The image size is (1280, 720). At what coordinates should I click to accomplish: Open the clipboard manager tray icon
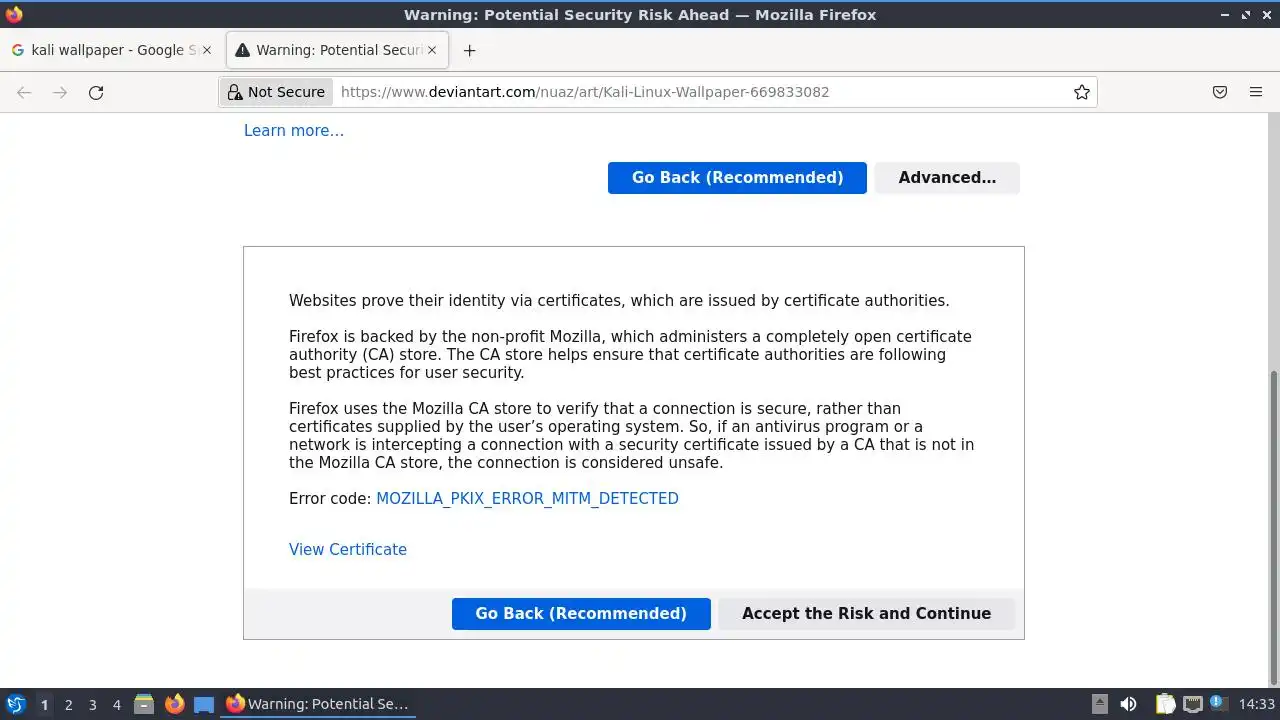tap(1165, 704)
